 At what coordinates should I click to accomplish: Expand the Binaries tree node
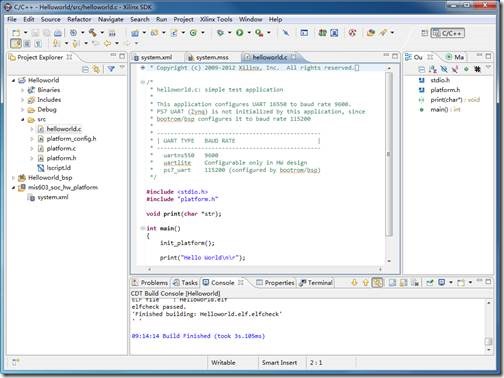click(x=23, y=90)
